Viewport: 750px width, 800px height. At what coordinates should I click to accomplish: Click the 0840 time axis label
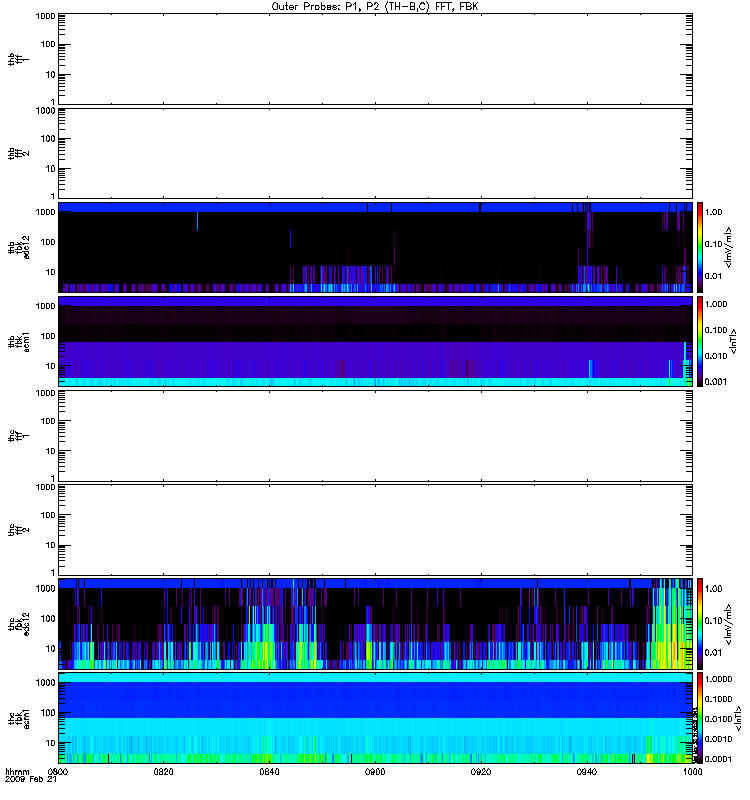click(270, 772)
